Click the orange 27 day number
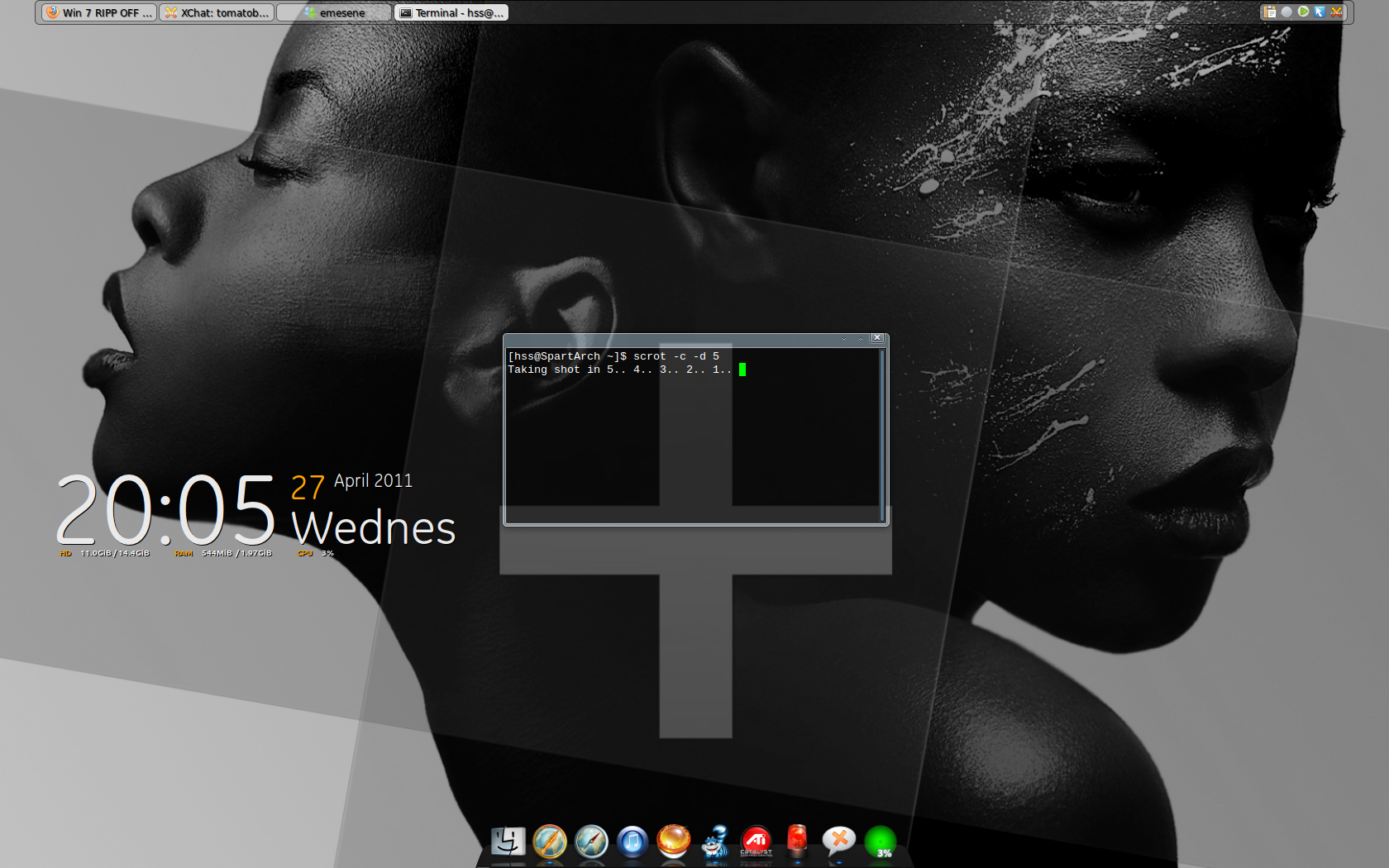Viewport: 1389px width, 868px height. (308, 488)
